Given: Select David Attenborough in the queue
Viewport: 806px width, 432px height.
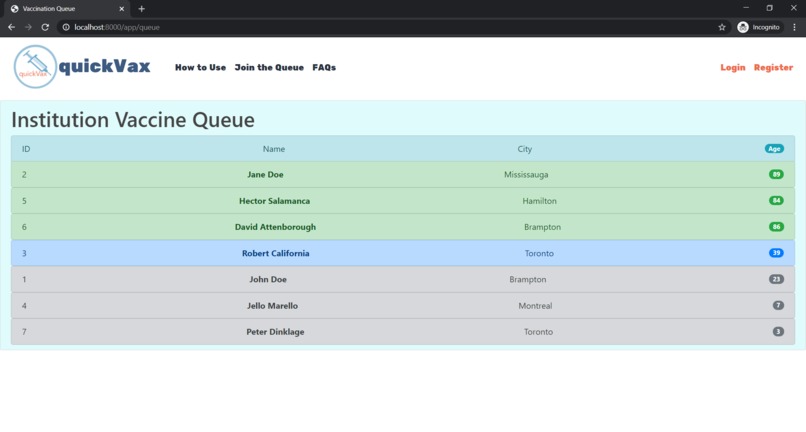Looking at the screenshot, I should coord(276,227).
